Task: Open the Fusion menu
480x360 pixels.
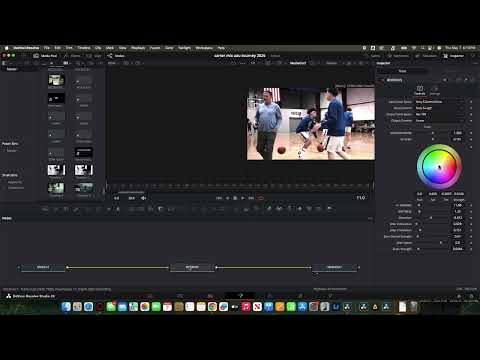Action: click(155, 48)
